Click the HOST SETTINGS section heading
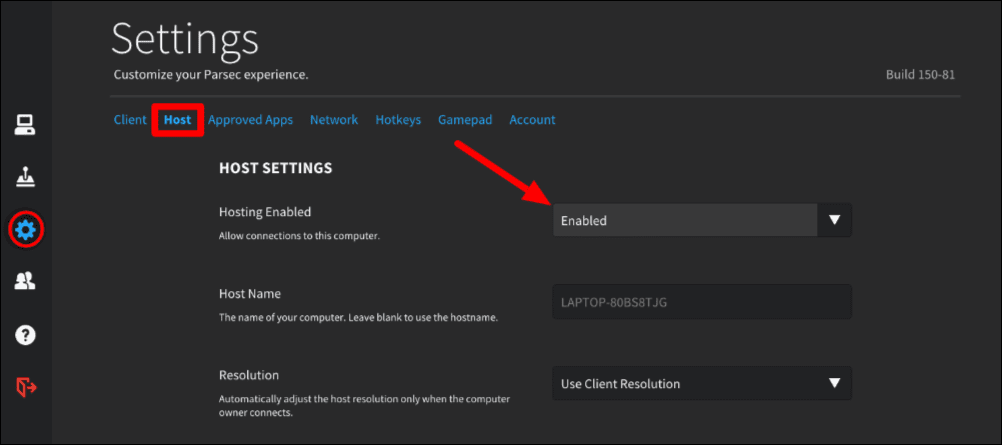This screenshot has height=445, width=1002. (x=275, y=168)
